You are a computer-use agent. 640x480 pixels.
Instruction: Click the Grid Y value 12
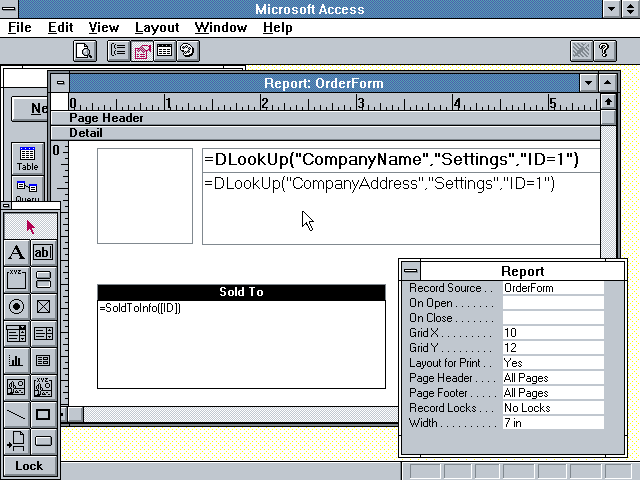[553, 348]
